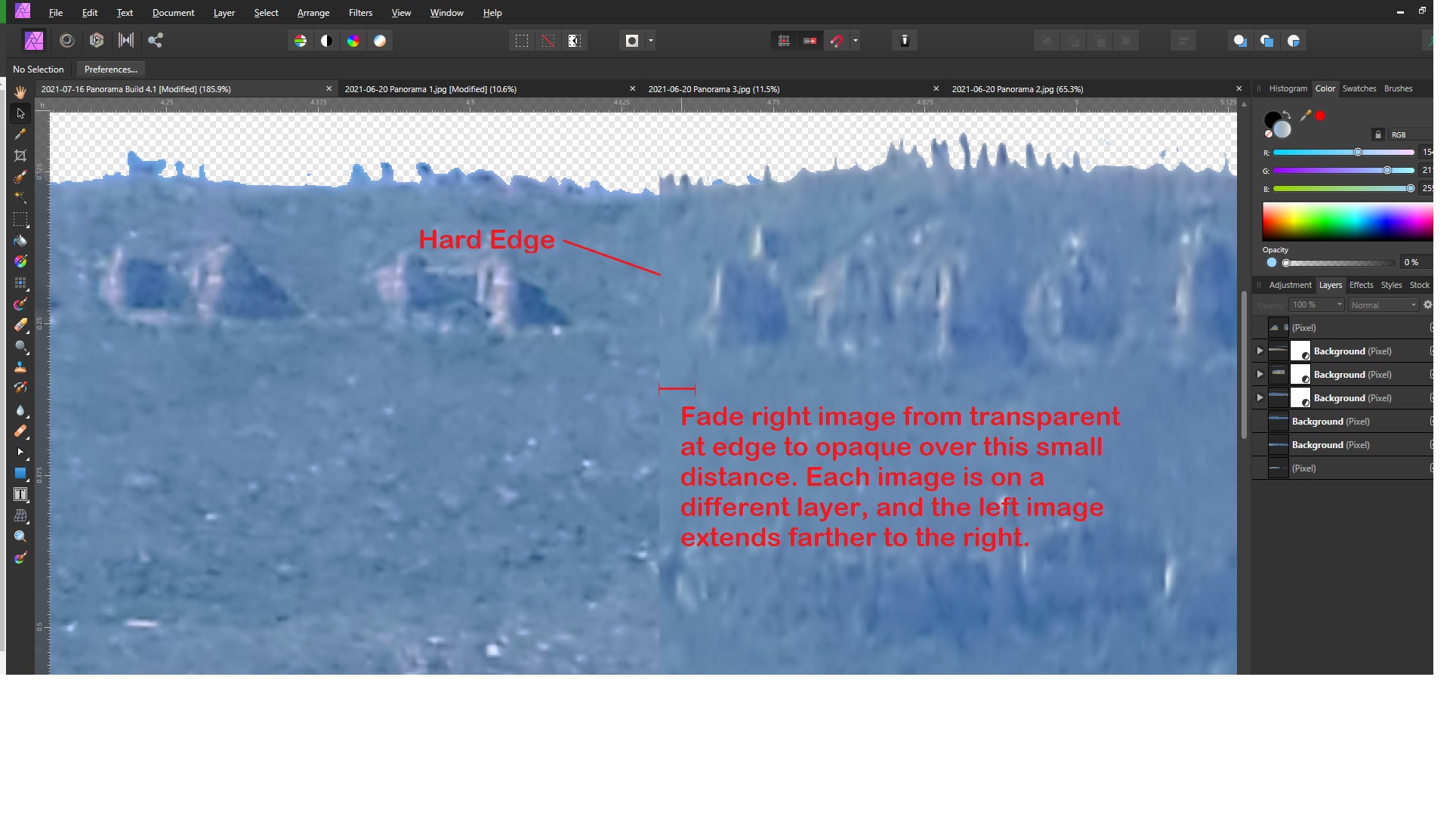
Task: Switch to the Swatches tab
Action: click(1361, 88)
